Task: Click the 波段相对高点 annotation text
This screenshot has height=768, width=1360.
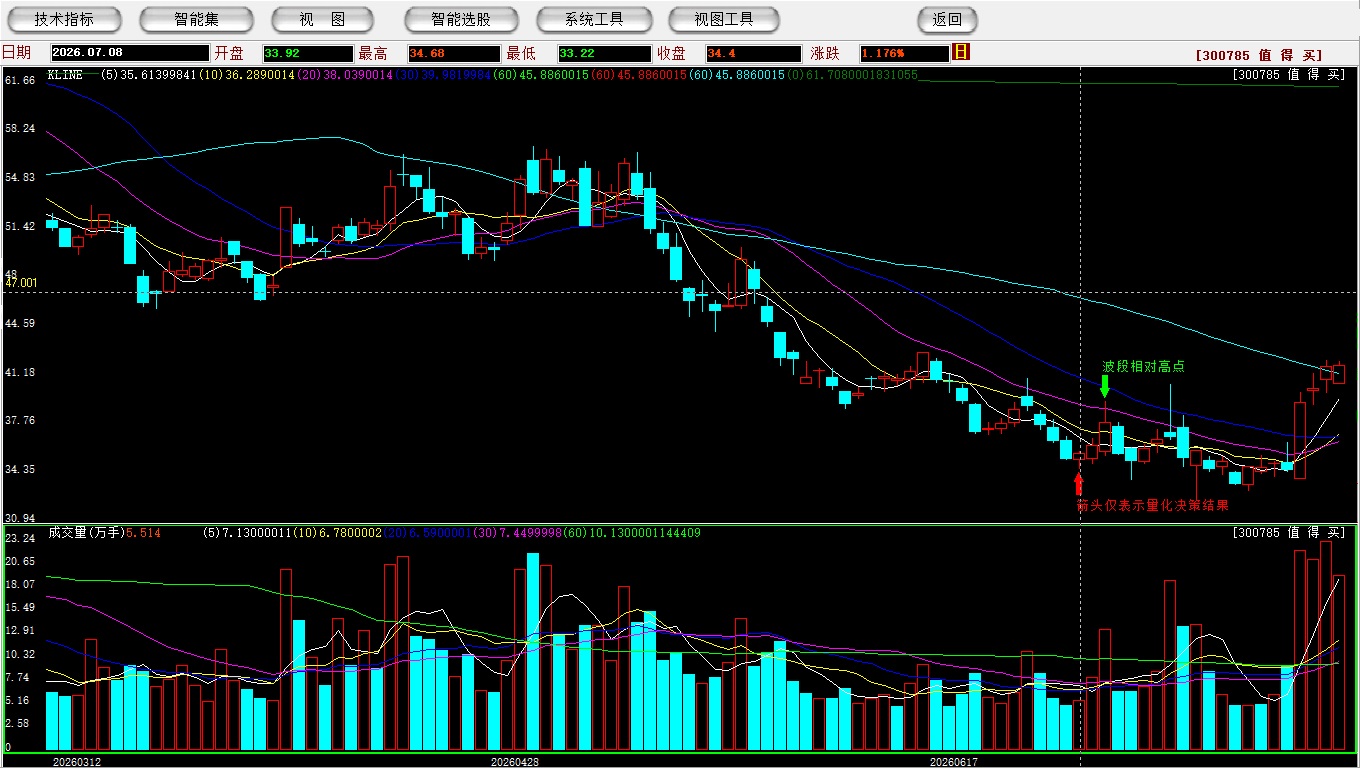Action: pyautogui.click(x=1143, y=367)
